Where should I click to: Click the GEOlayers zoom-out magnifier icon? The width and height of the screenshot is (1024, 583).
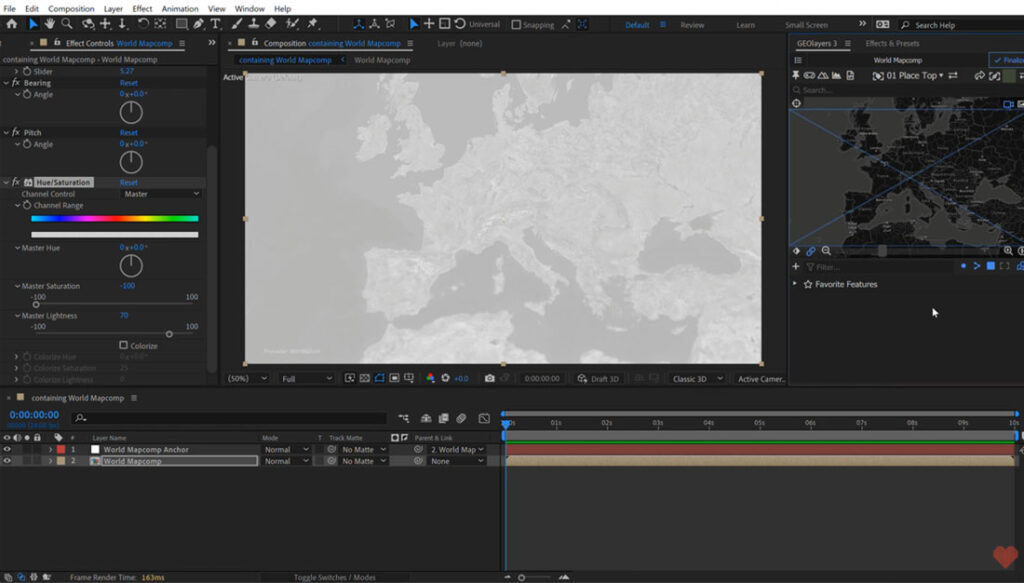pyautogui.click(x=826, y=251)
